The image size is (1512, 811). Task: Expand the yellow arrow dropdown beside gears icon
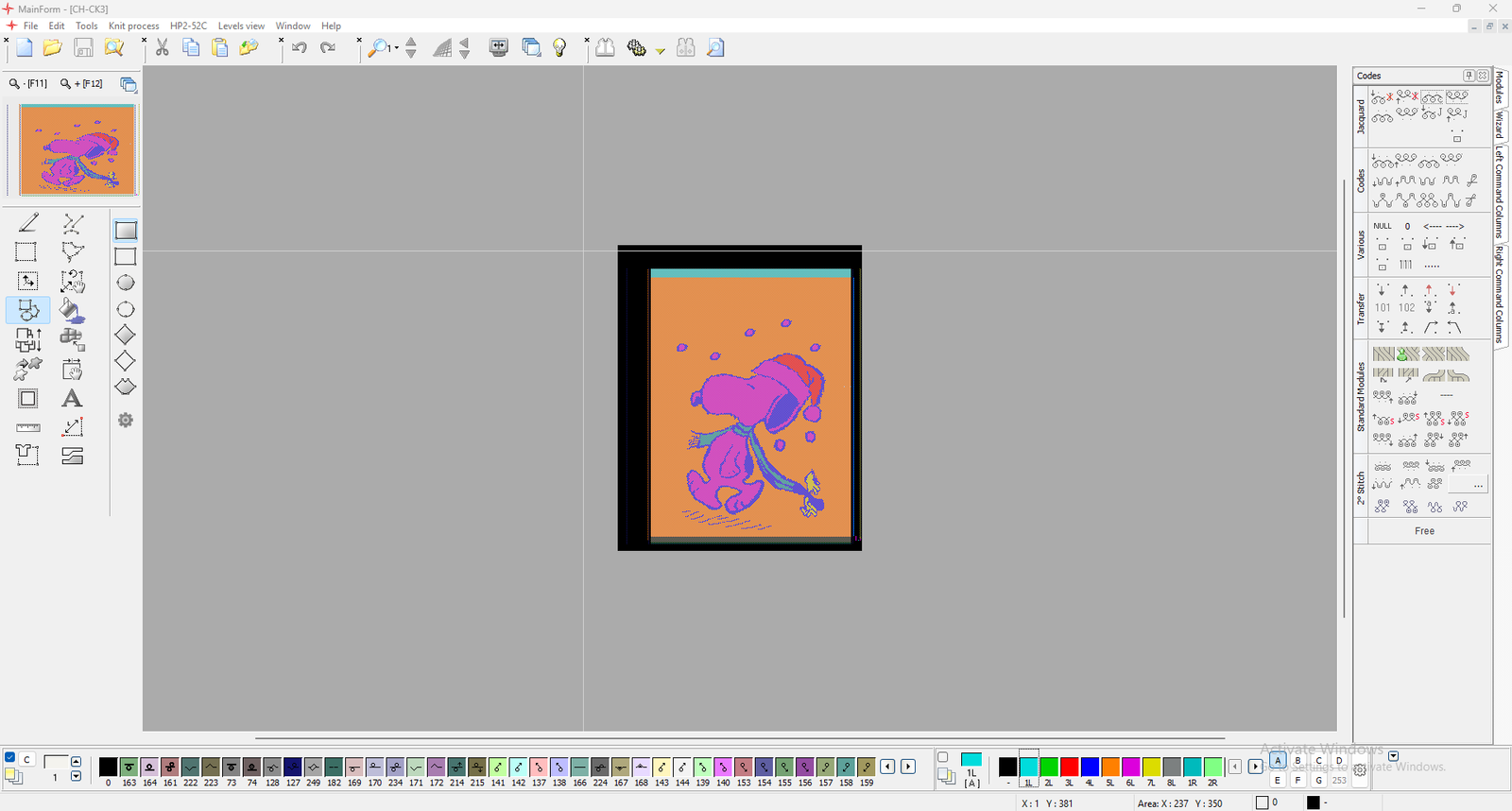tap(661, 50)
